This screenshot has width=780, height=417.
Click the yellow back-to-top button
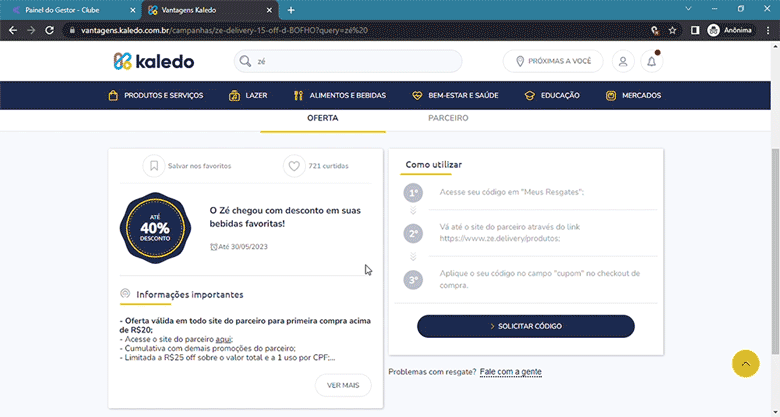(745, 364)
